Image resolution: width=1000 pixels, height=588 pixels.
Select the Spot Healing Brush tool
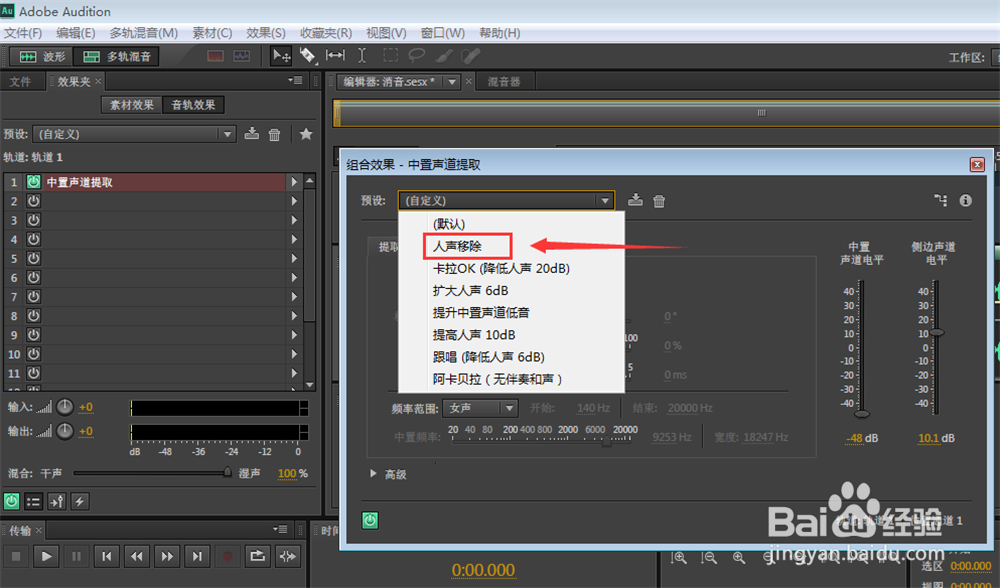coord(471,56)
